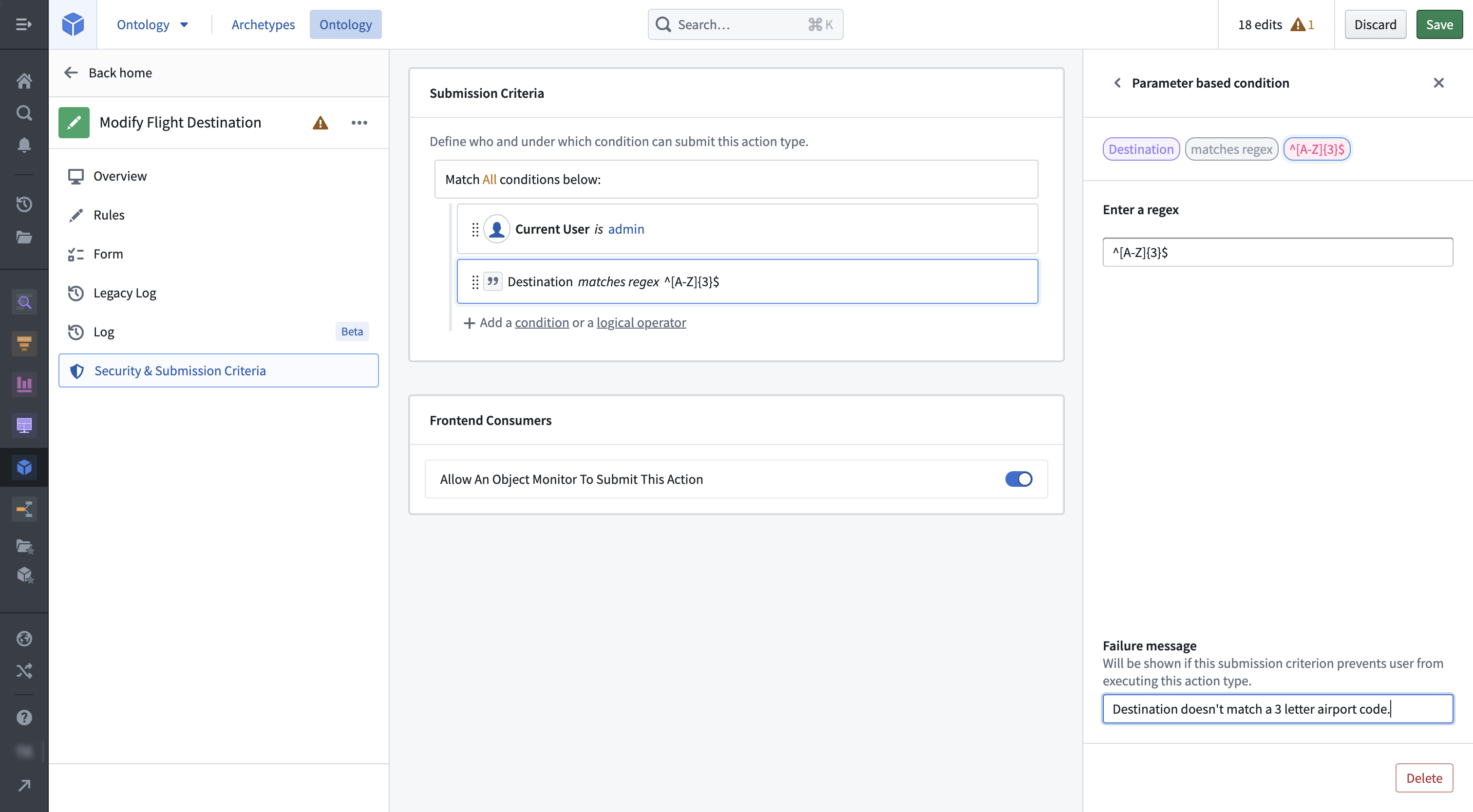Click the drag handle on Destination regex condition
1473x812 pixels.
point(474,282)
